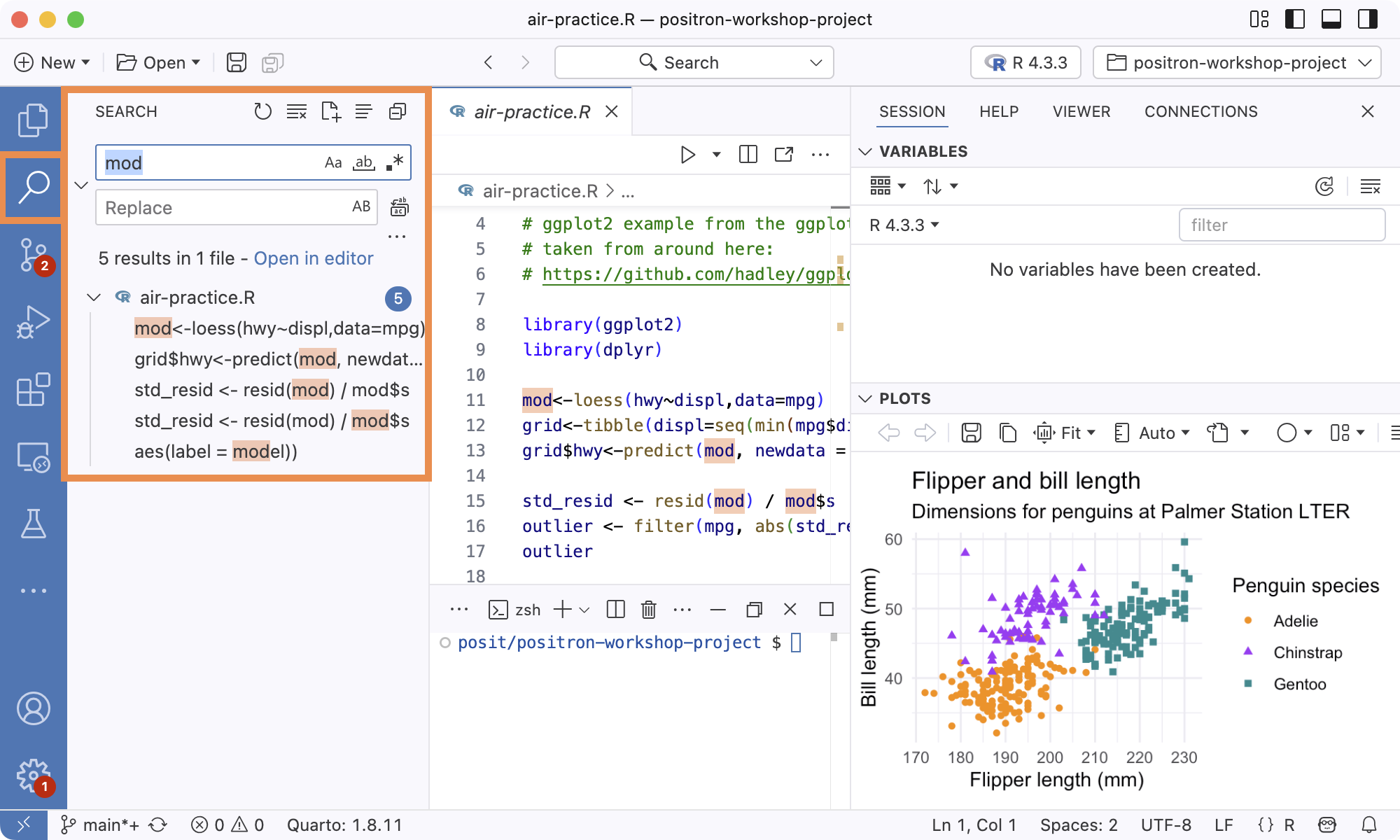Click Spaces: 2 indentation in status bar
1400x840 pixels.
point(1079,825)
